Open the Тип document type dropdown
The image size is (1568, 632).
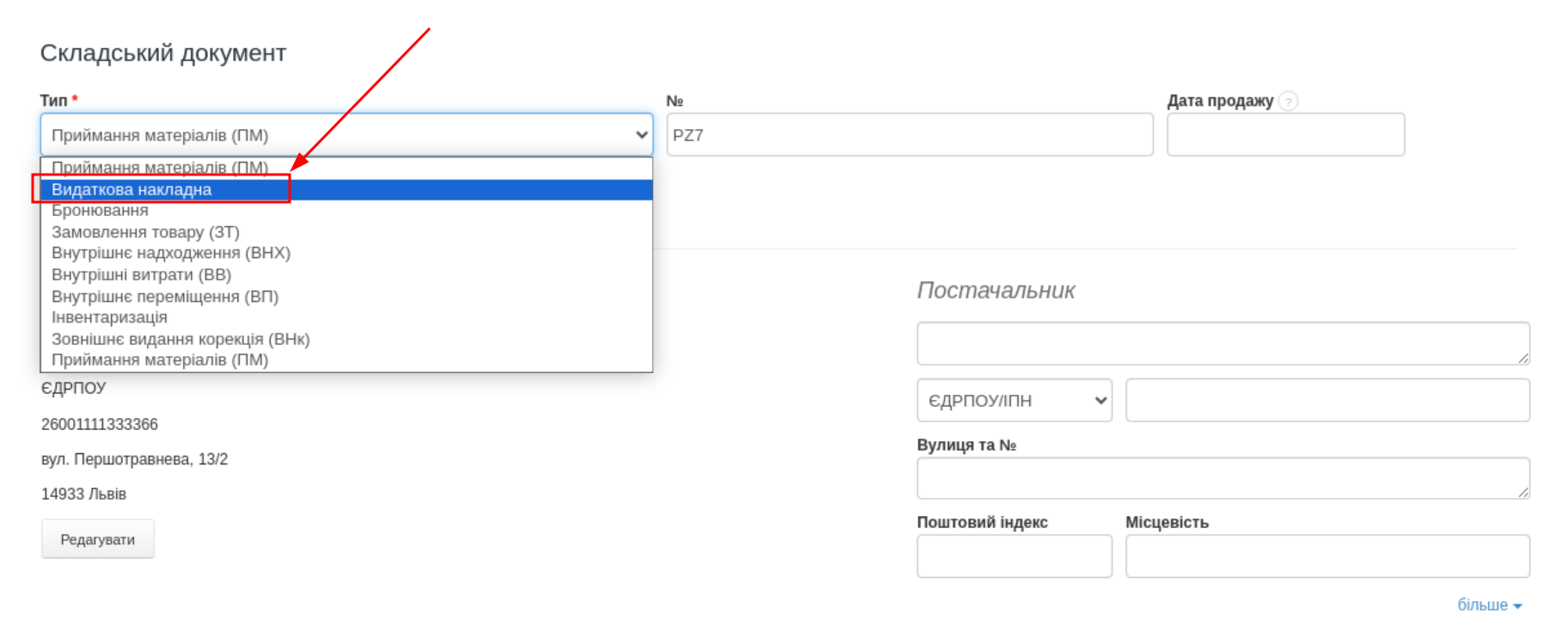[x=346, y=135]
